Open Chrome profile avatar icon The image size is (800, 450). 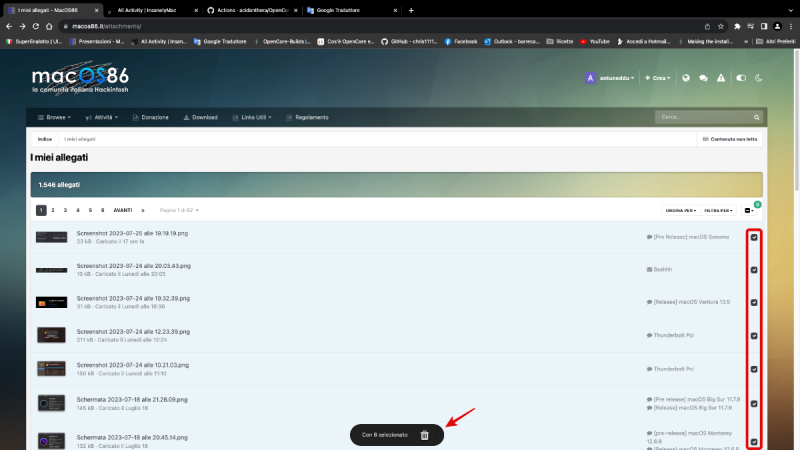point(777,26)
